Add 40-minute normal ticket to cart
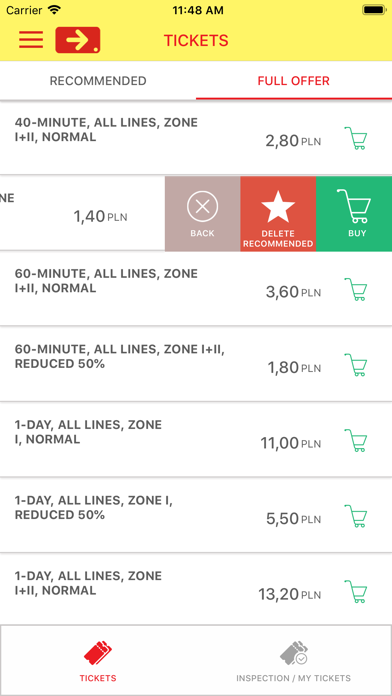The width and height of the screenshot is (392, 696). tap(356, 138)
